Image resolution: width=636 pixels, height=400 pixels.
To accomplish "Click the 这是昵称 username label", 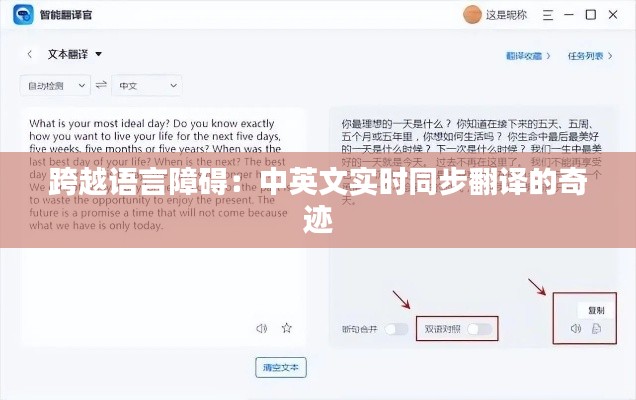I will (x=506, y=15).
